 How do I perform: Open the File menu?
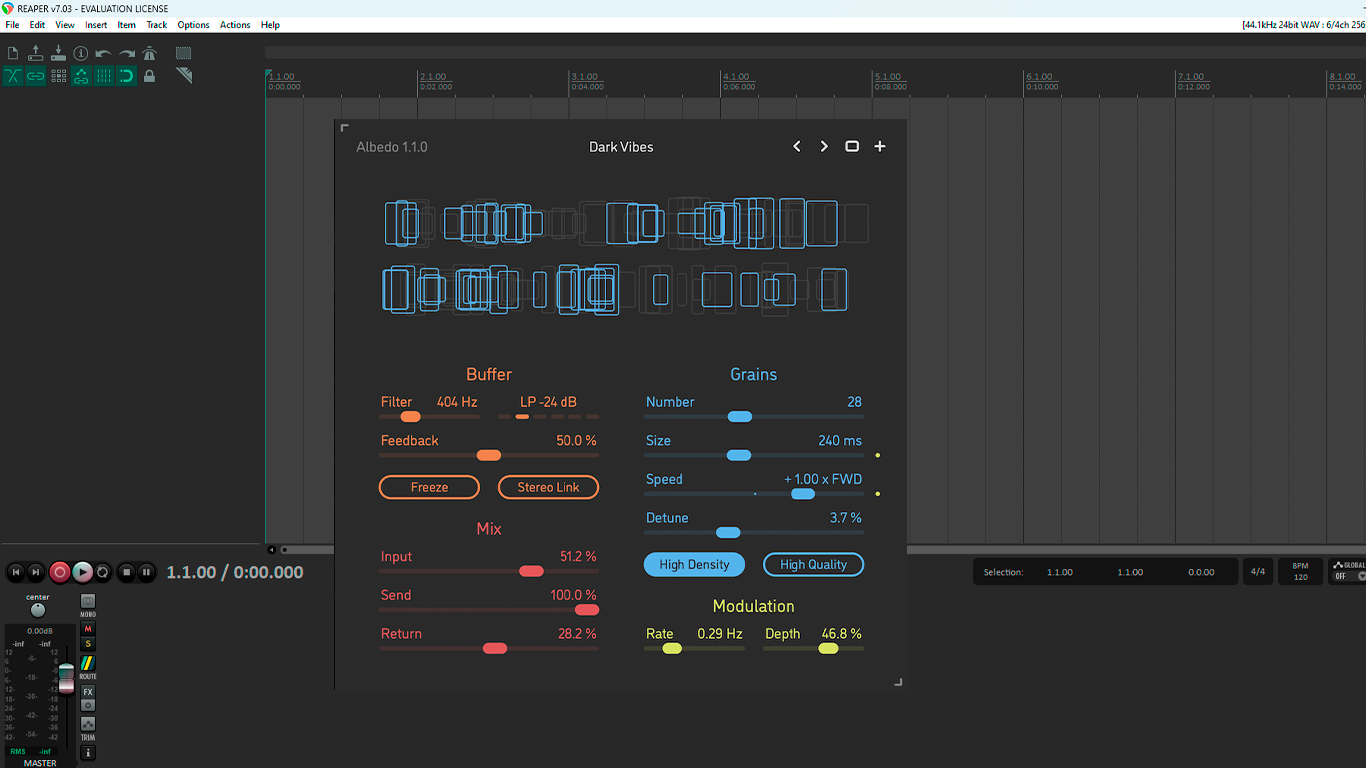click(x=12, y=24)
